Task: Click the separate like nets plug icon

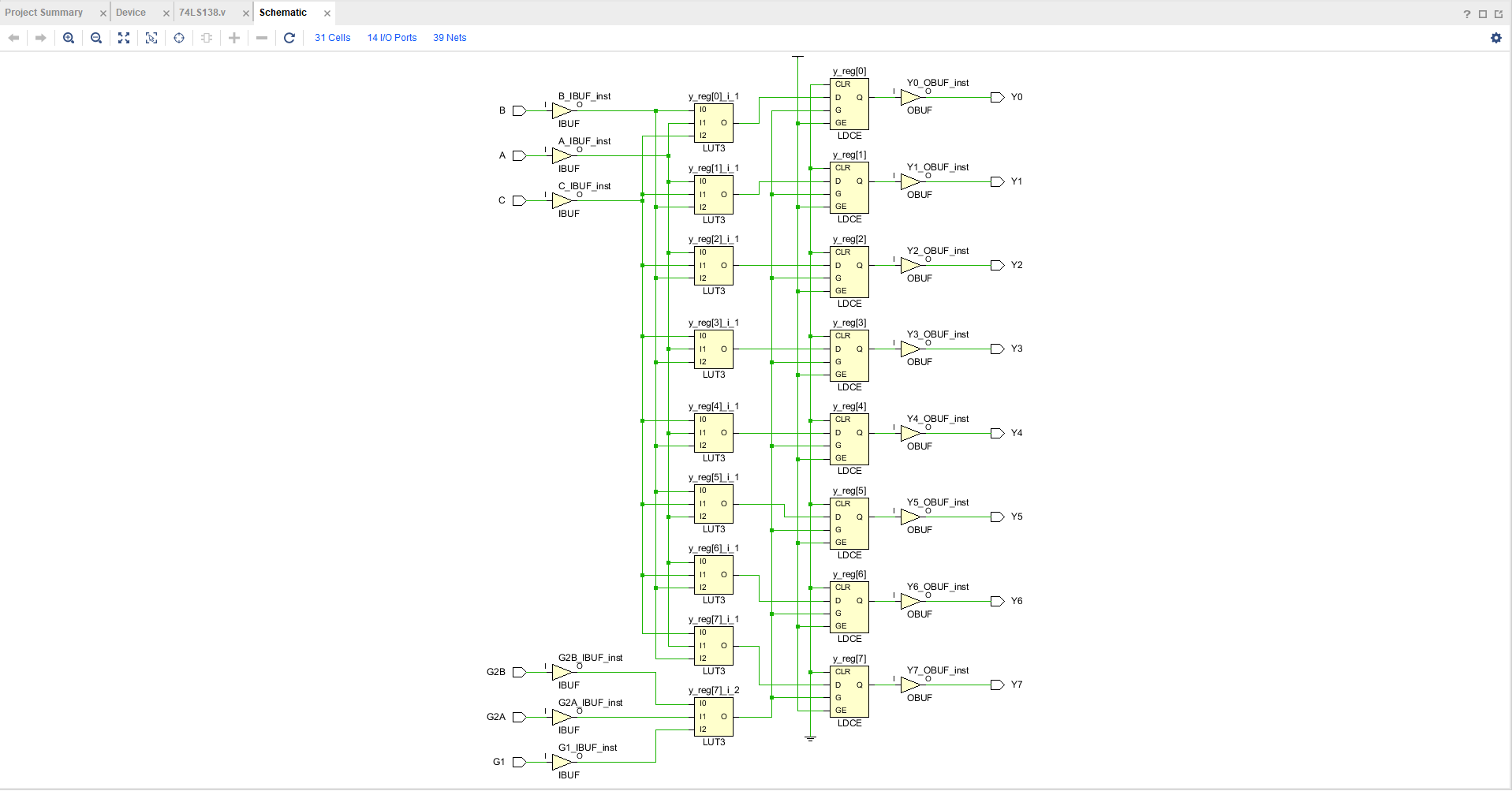Action: pos(206,38)
